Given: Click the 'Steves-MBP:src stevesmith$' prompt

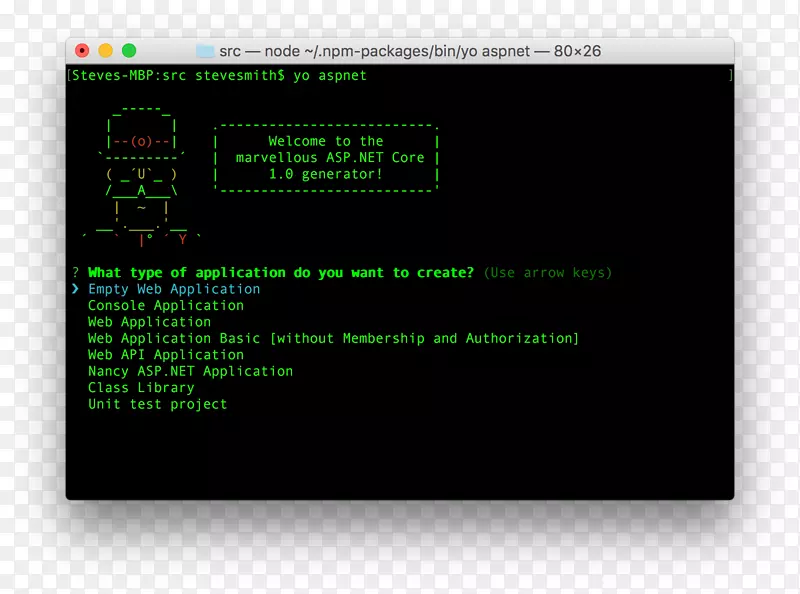Looking at the screenshot, I should tap(178, 76).
